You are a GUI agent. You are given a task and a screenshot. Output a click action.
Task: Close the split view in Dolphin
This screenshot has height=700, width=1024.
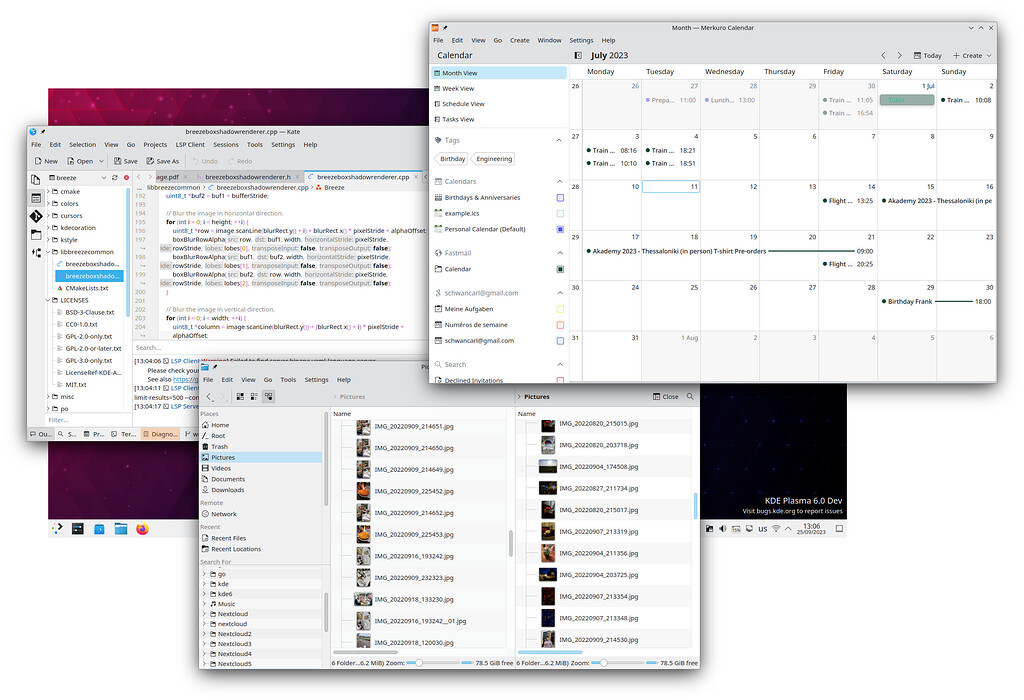click(664, 396)
